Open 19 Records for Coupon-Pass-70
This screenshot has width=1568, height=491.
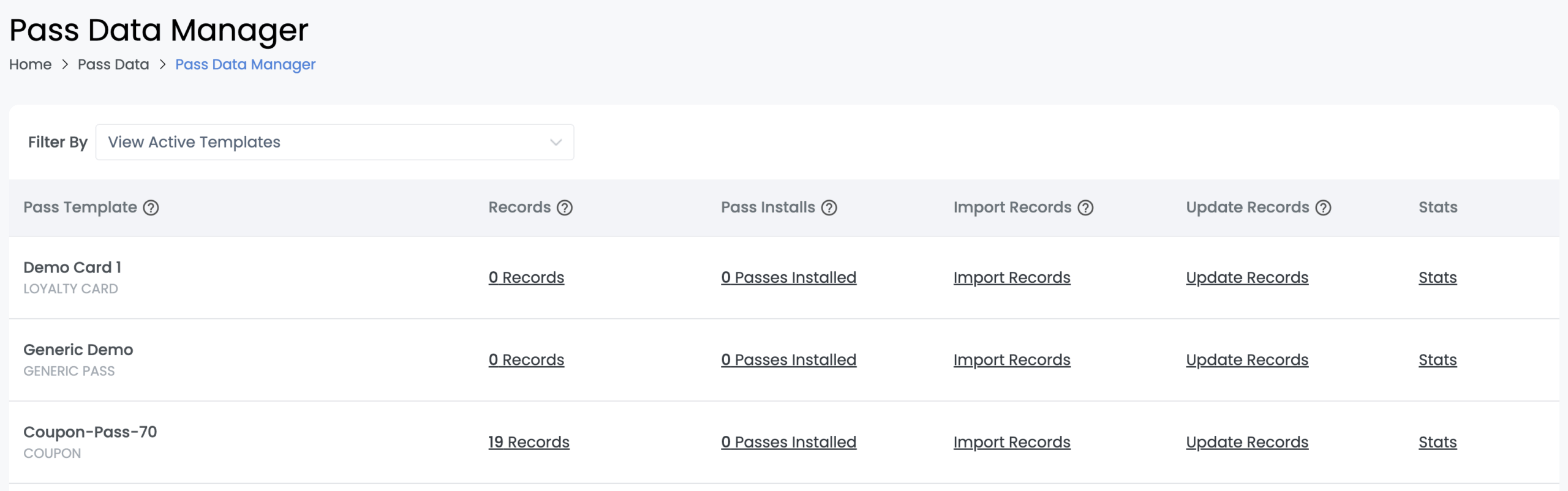click(529, 442)
